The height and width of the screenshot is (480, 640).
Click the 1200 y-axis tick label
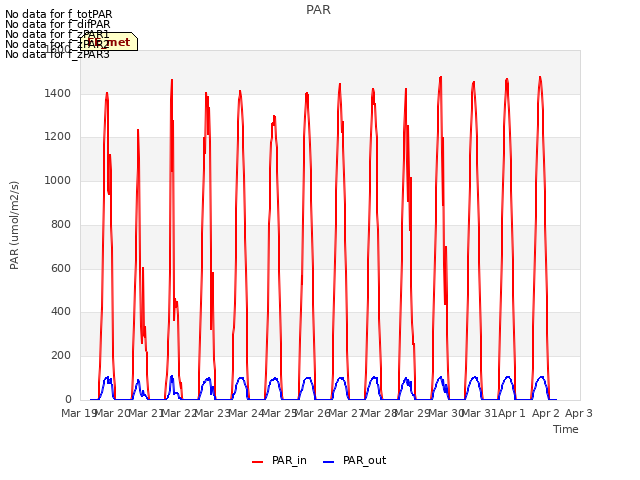click(58, 137)
